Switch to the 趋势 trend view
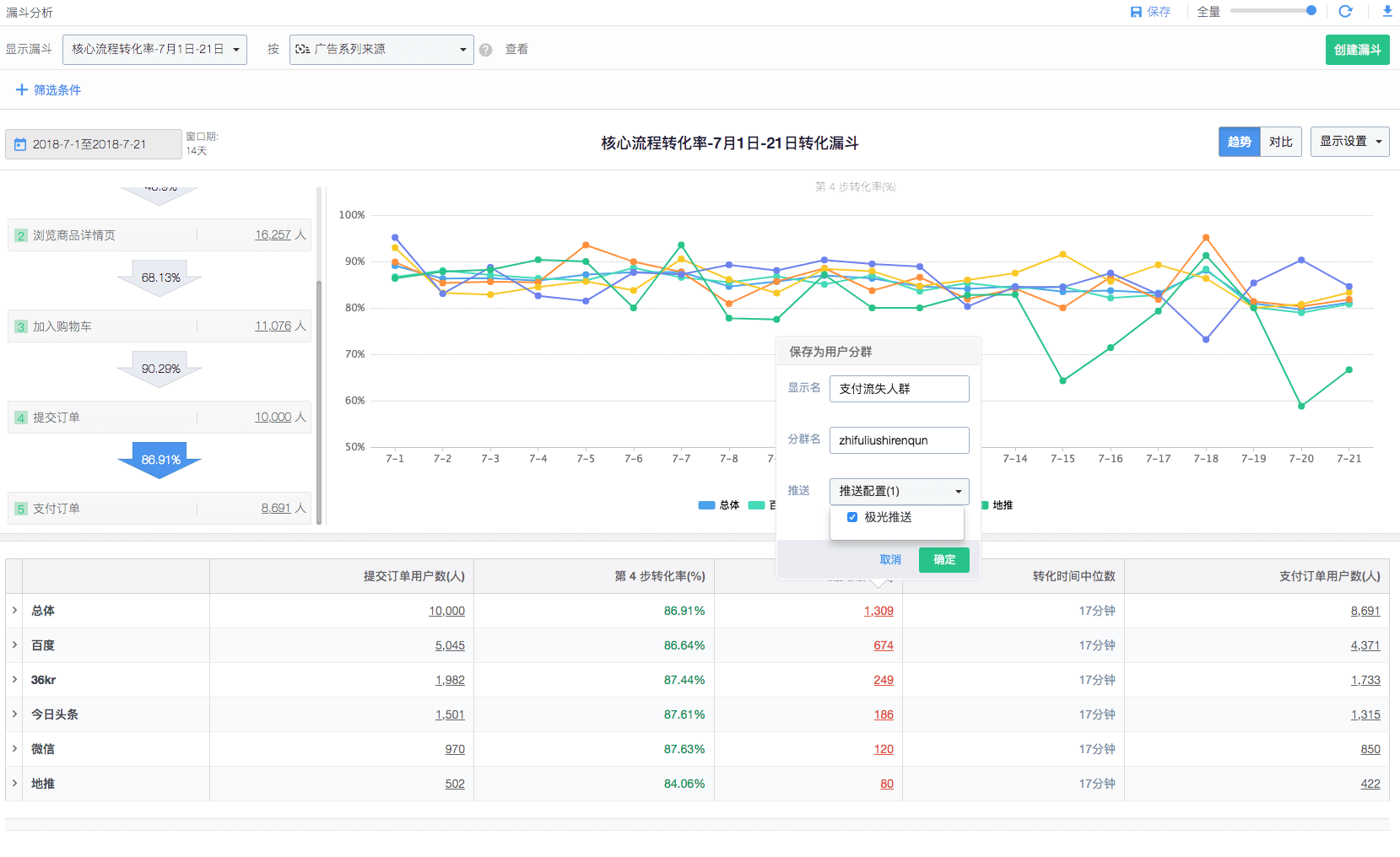Screen dimensions: 1400x857 [x=1239, y=142]
